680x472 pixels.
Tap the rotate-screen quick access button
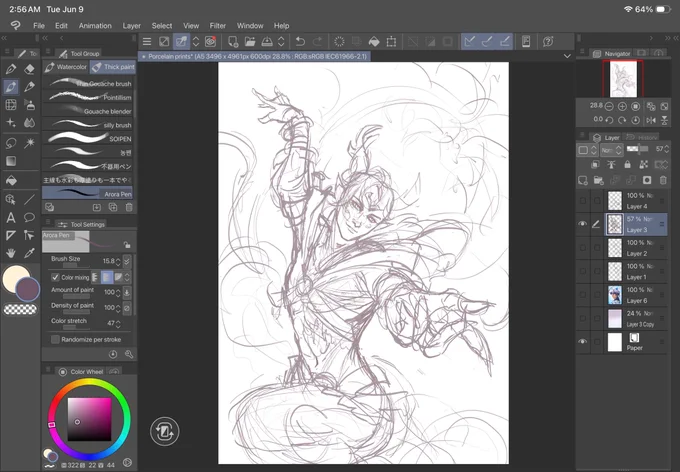click(165, 431)
